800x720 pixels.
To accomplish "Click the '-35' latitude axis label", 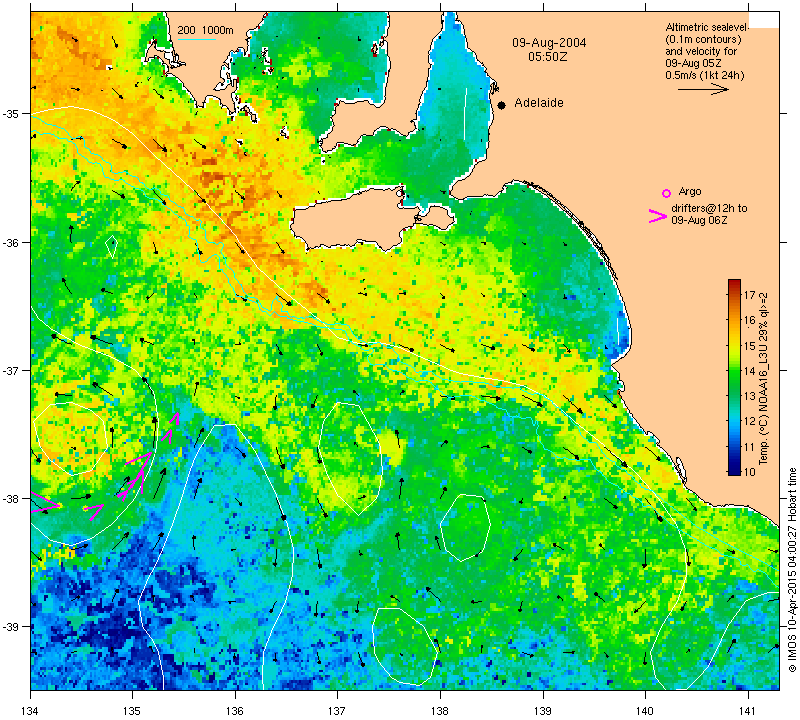I will pos(11,113).
